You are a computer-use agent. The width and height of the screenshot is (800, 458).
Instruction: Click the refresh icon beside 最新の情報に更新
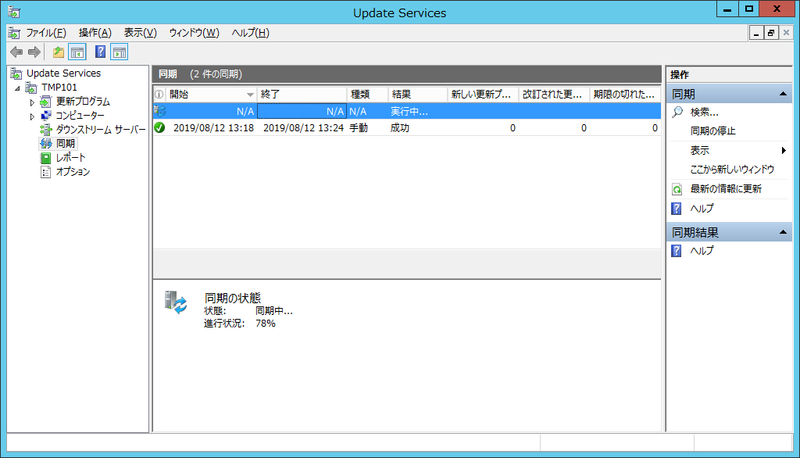677,189
